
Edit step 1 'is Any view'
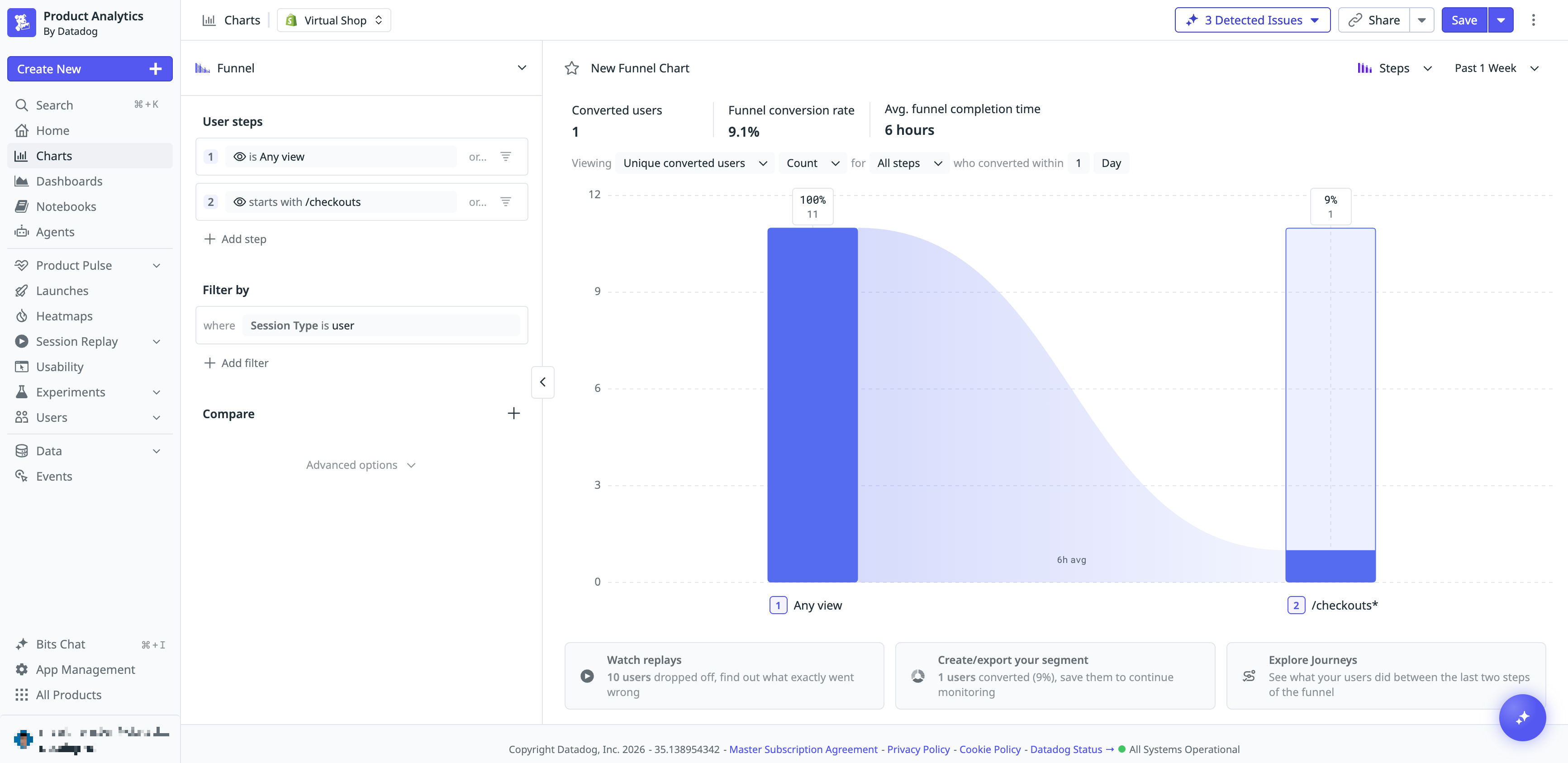click(x=341, y=157)
